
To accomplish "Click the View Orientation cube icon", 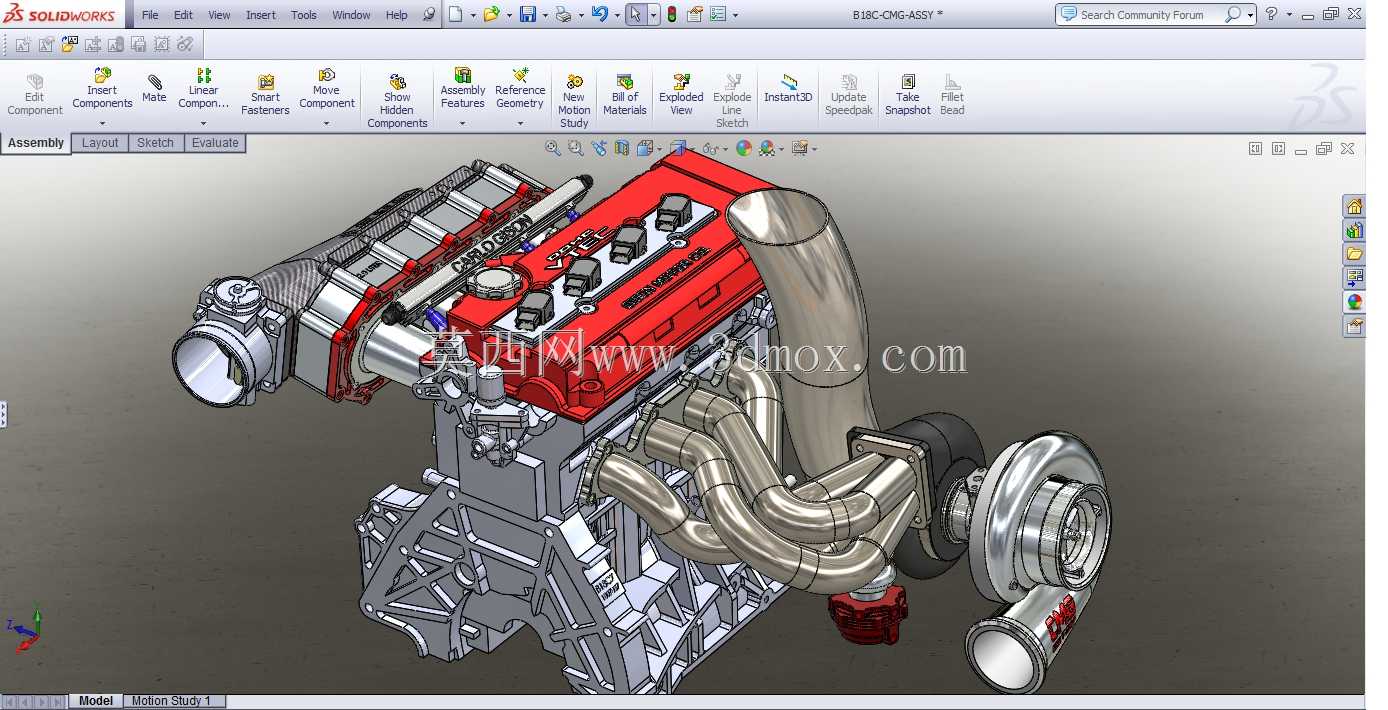I will point(645,148).
